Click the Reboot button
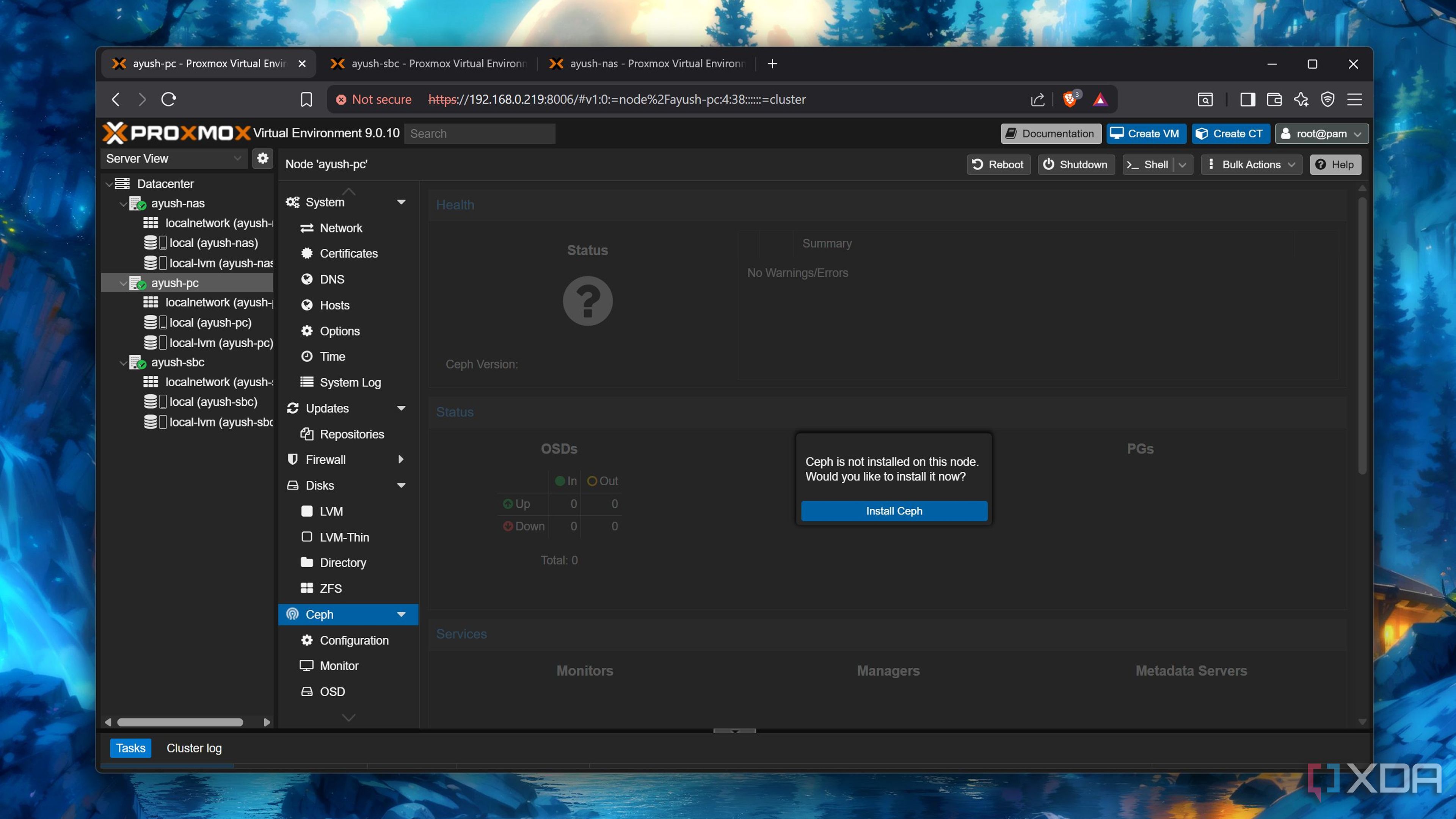 point(998,165)
